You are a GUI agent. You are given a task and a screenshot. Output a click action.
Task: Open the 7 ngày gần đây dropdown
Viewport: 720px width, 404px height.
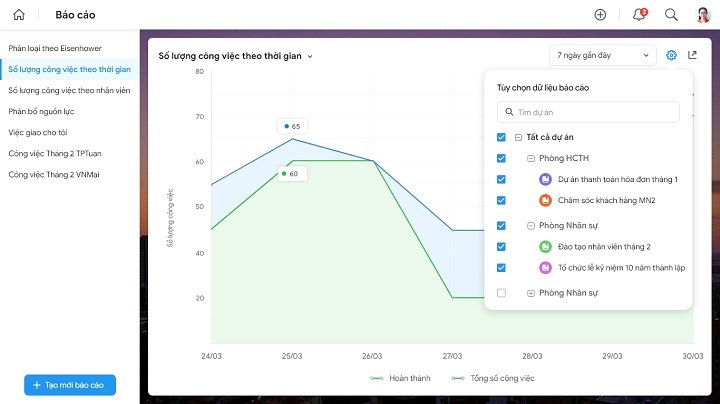[x=602, y=55]
